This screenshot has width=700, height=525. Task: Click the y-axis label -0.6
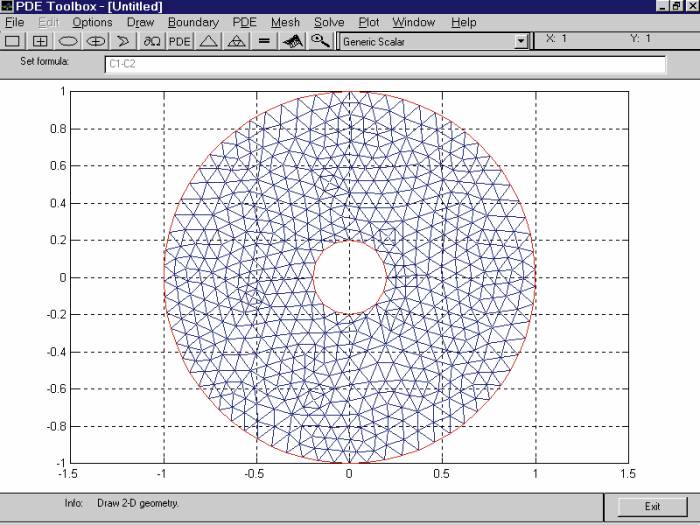click(56, 389)
